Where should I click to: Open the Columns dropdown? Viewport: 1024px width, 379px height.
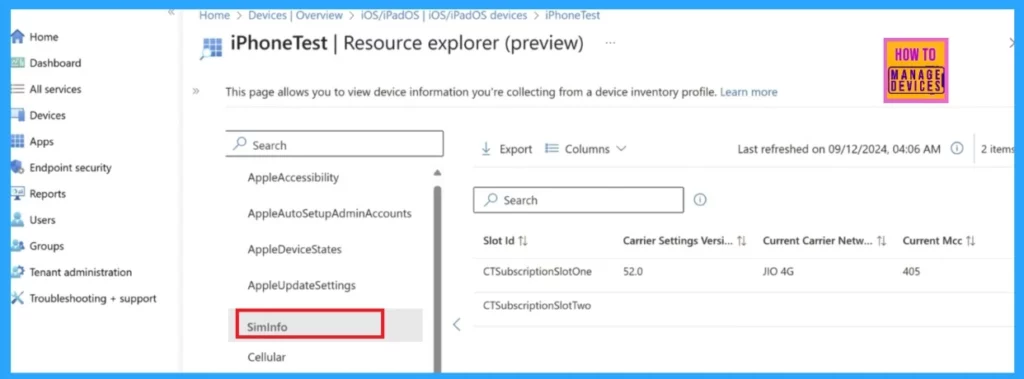586,149
